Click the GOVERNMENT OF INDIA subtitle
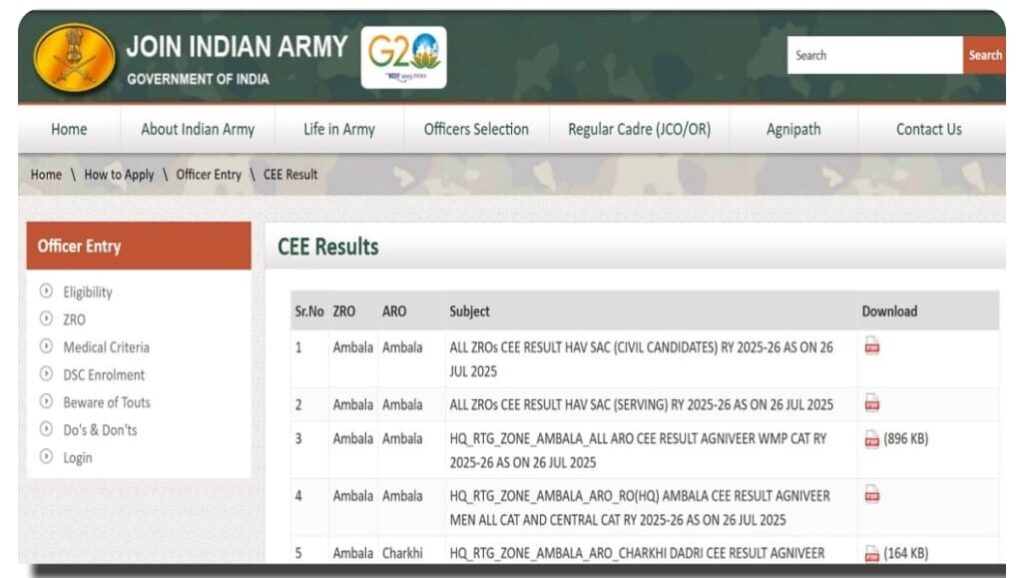This screenshot has width=1024, height=578. coord(198,79)
